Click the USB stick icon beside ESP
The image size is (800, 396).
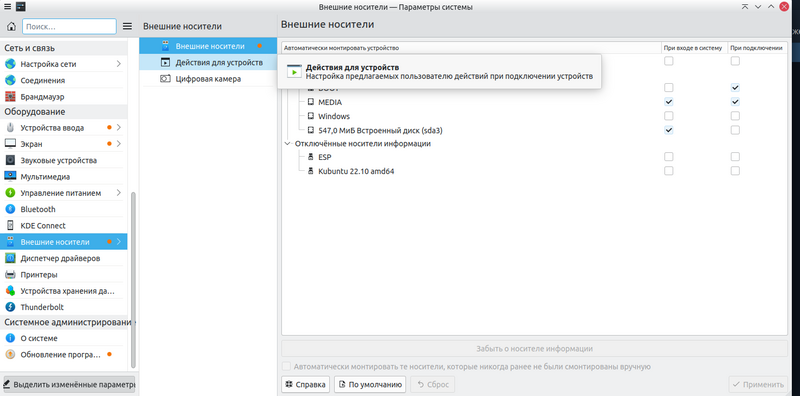point(311,157)
